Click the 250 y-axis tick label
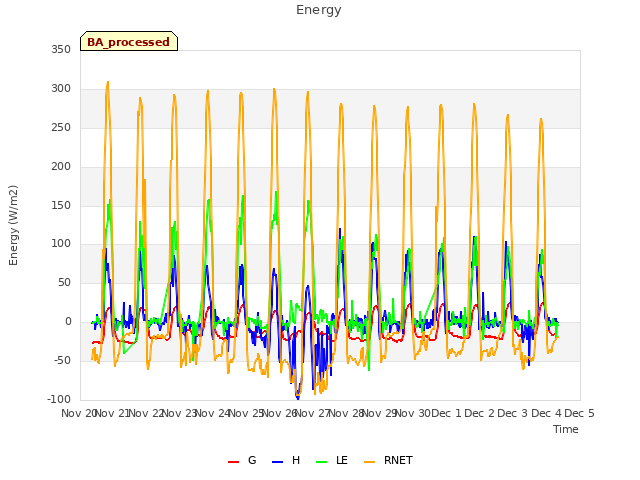 pyautogui.click(x=61, y=127)
